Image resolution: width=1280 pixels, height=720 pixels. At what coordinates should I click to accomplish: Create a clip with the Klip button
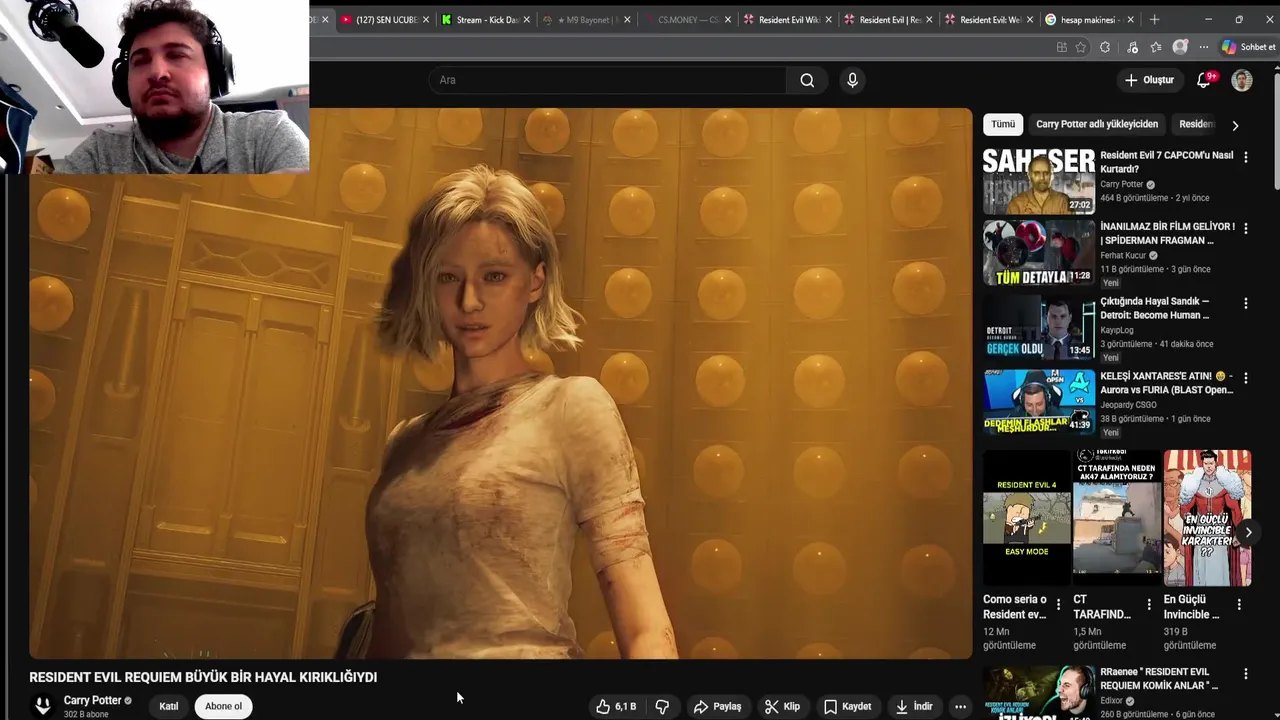coord(782,706)
